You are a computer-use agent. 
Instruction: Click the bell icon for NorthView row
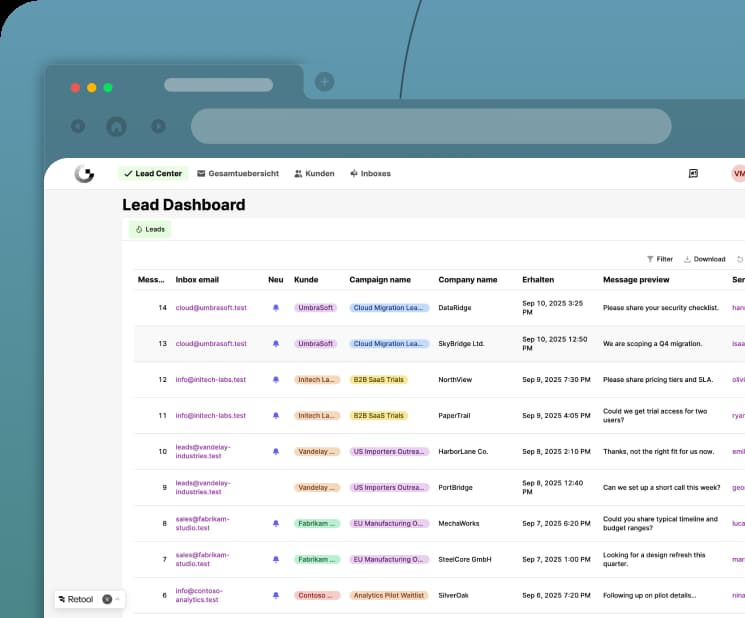coord(276,380)
